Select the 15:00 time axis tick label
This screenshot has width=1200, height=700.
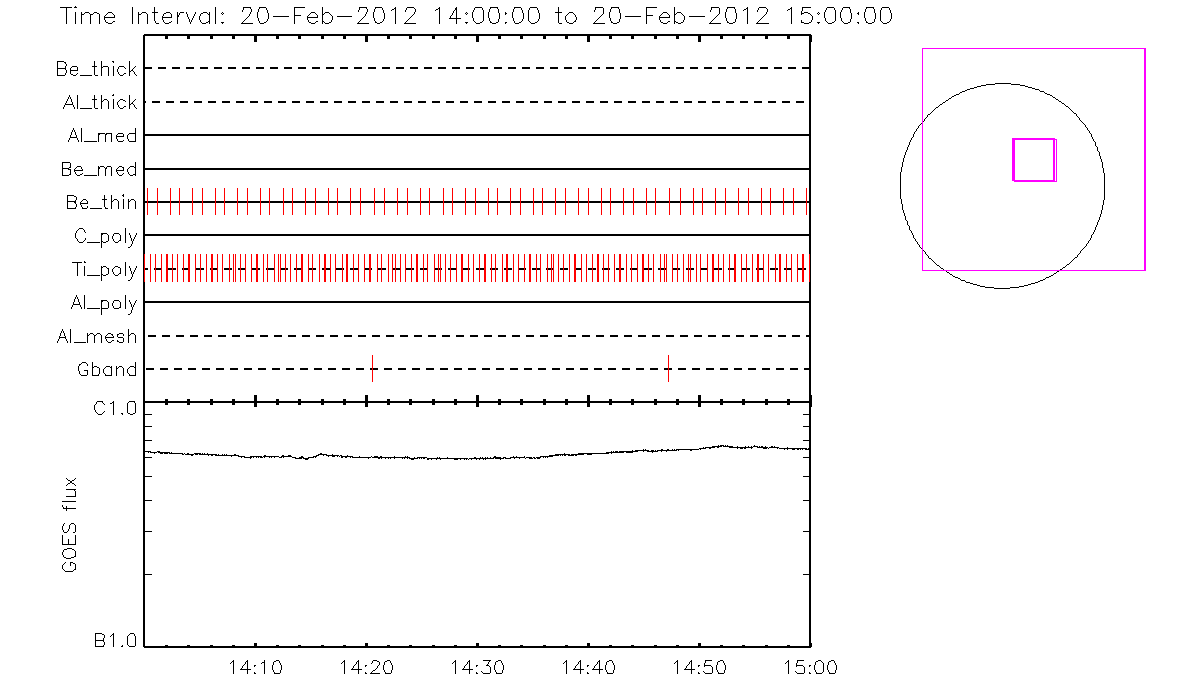tap(809, 667)
